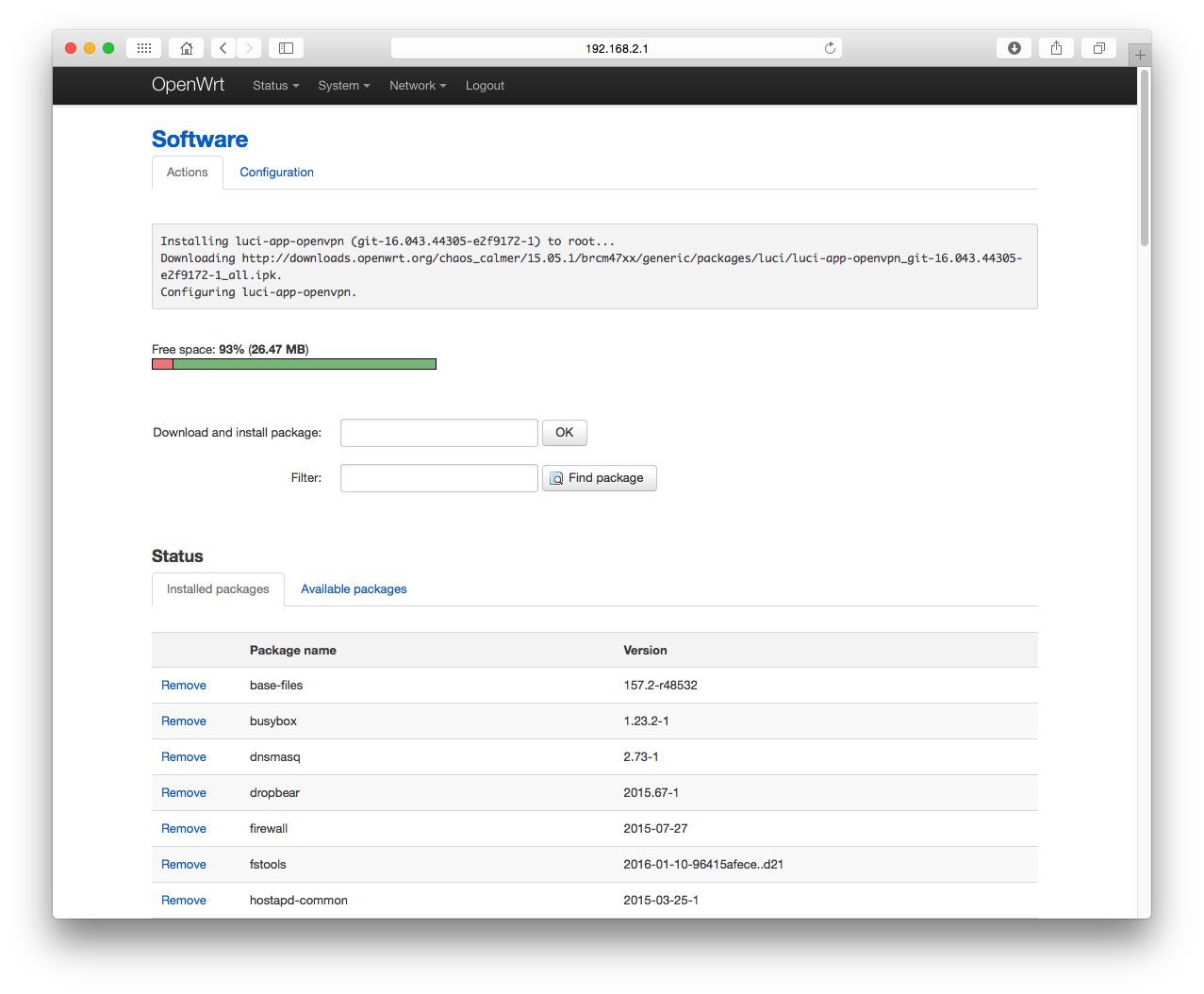Click the page vertical scrollbar
The width and height of the screenshot is (1204, 994).
point(1145,157)
